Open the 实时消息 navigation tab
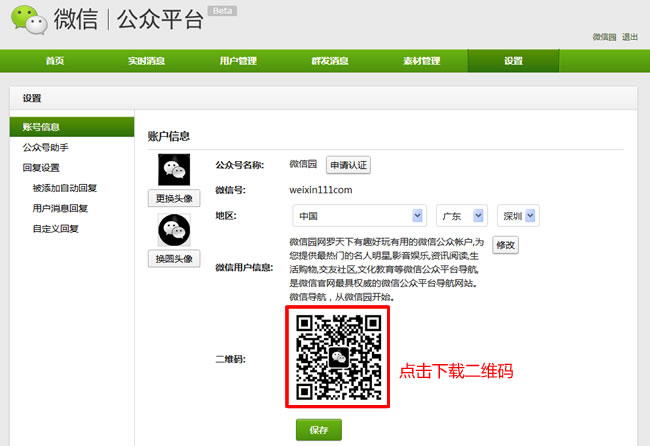This screenshot has height=446, width=650. (x=146, y=61)
